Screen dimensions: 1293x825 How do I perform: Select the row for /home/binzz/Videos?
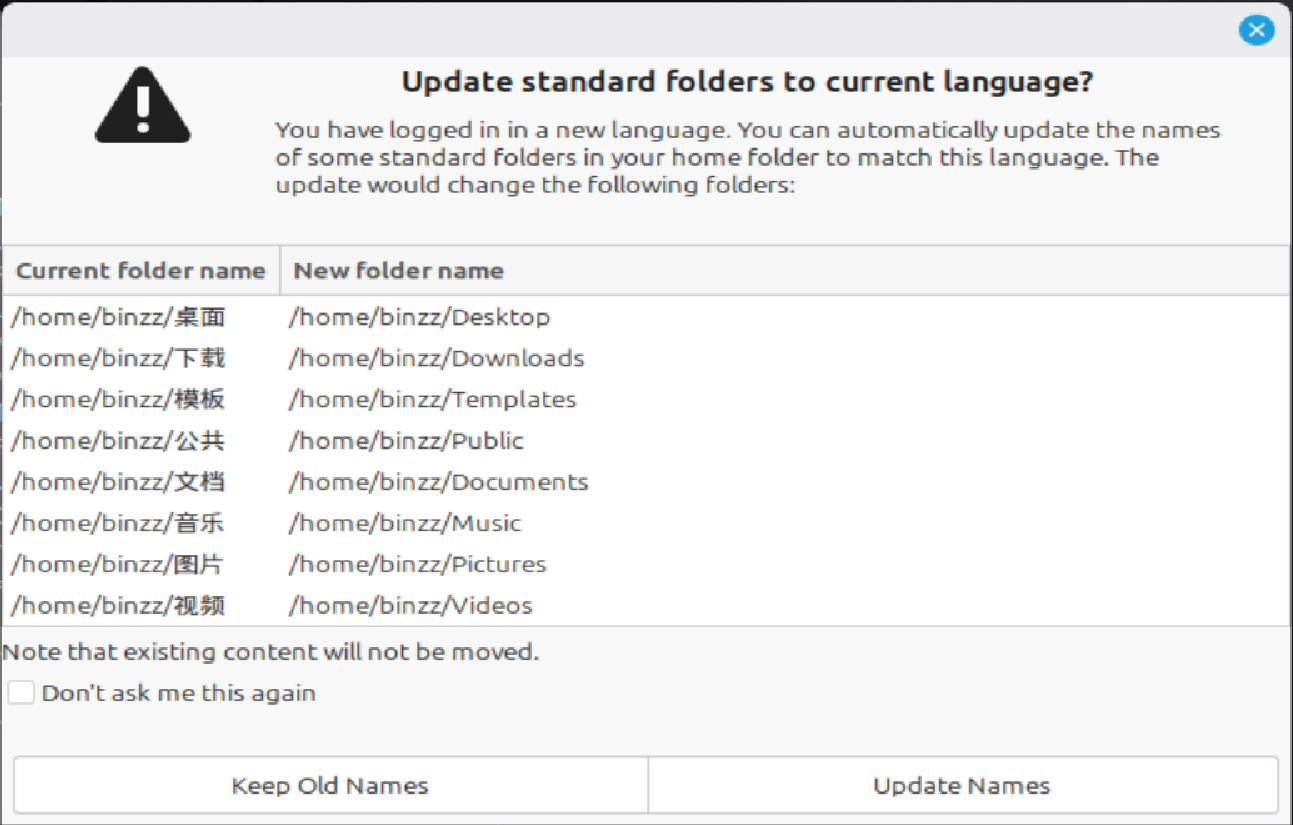646,605
